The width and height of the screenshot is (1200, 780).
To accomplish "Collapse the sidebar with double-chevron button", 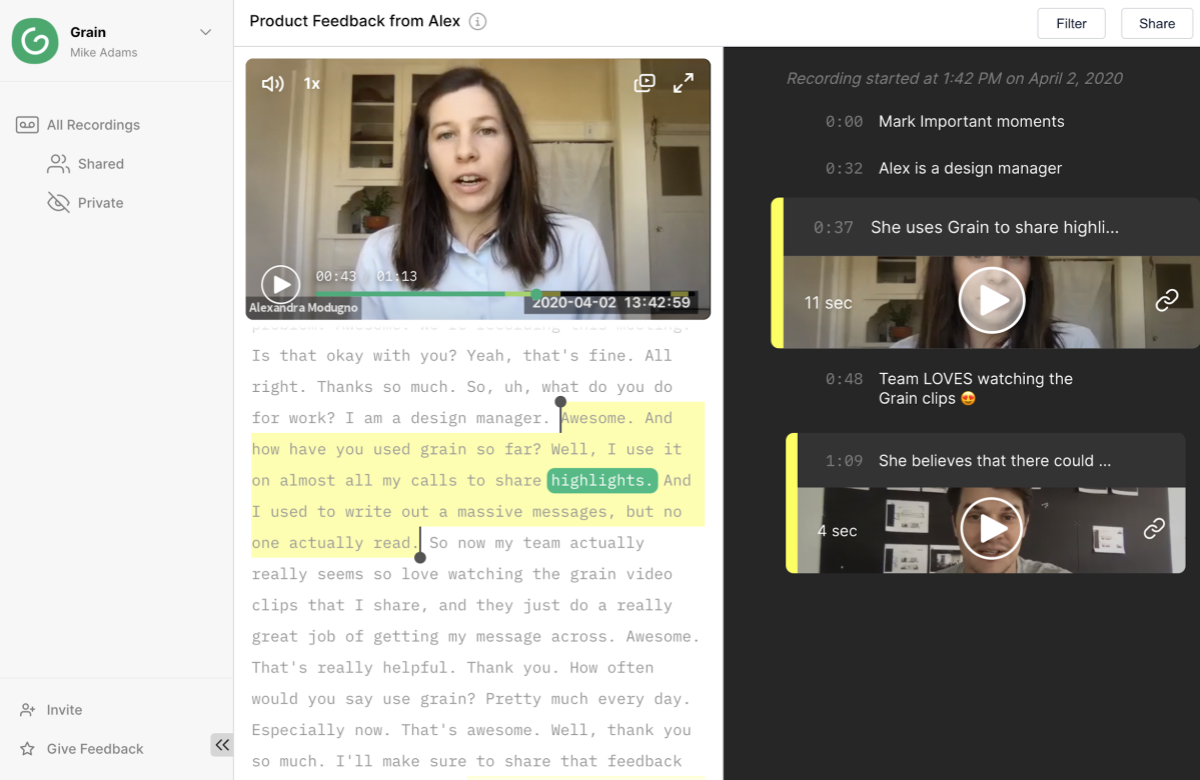I will click(x=222, y=745).
